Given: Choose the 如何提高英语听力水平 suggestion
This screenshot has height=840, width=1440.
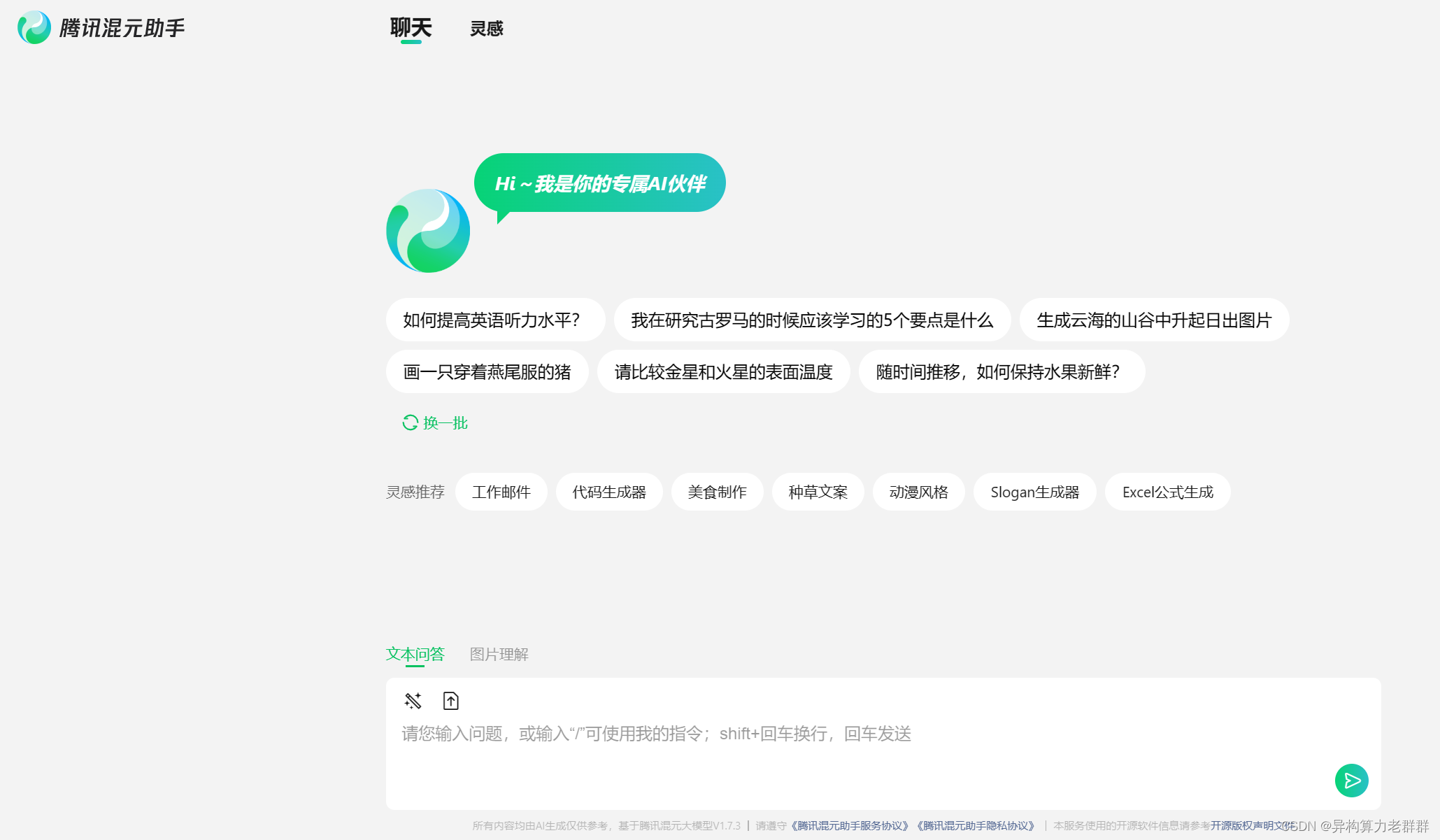Looking at the screenshot, I should click(494, 320).
